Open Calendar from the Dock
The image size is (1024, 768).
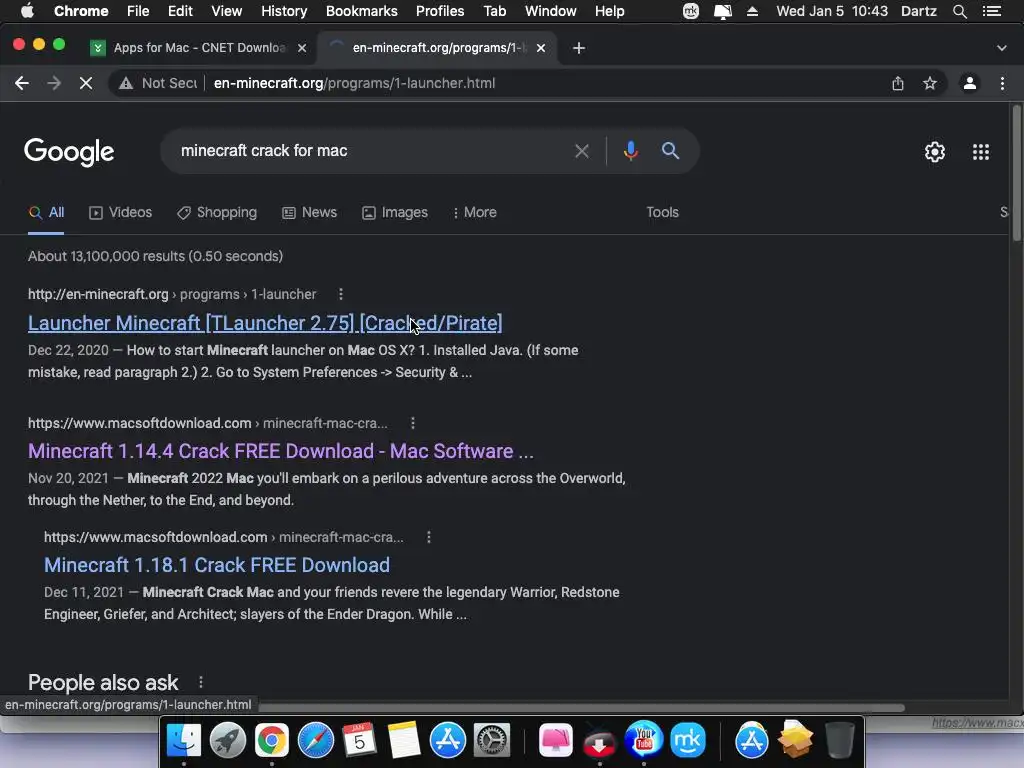click(x=359, y=741)
